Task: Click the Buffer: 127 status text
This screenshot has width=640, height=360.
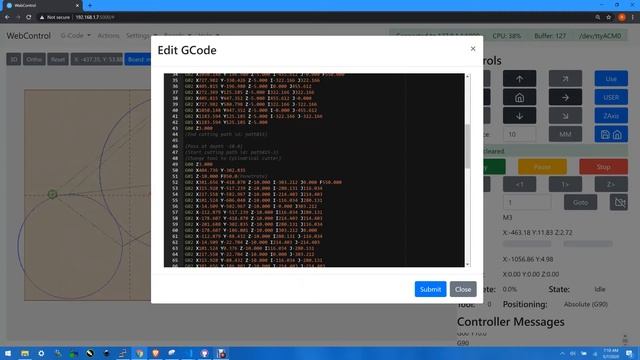Action: 550,36
